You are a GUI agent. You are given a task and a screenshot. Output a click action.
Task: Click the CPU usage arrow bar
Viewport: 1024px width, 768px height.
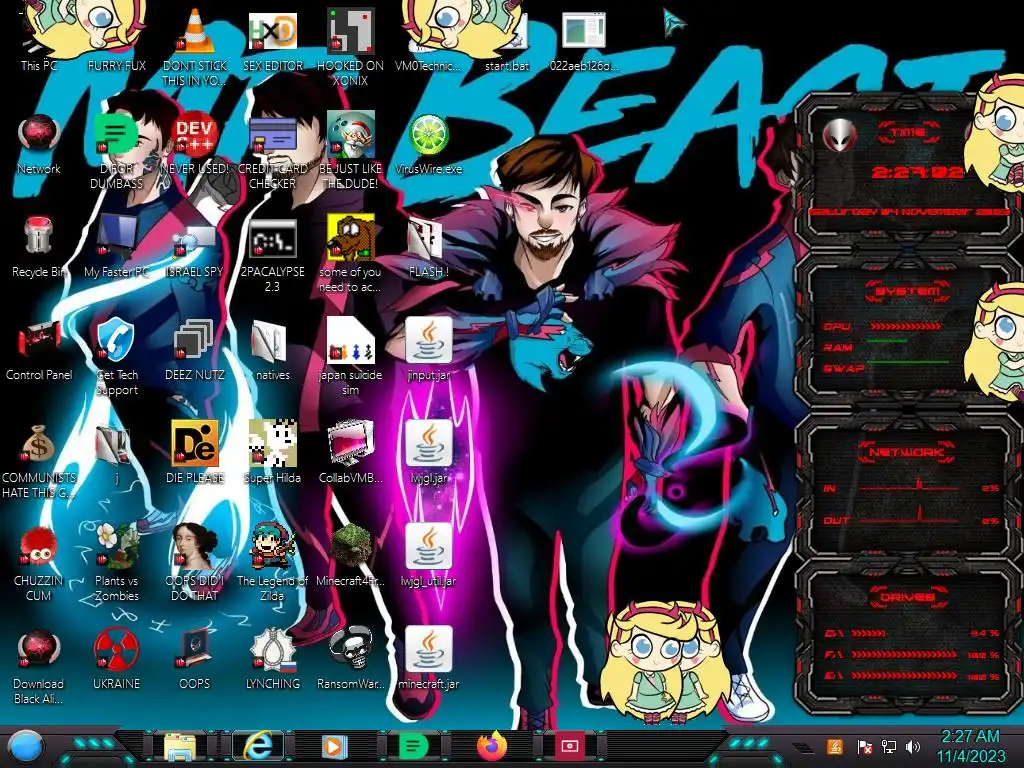tap(905, 326)
